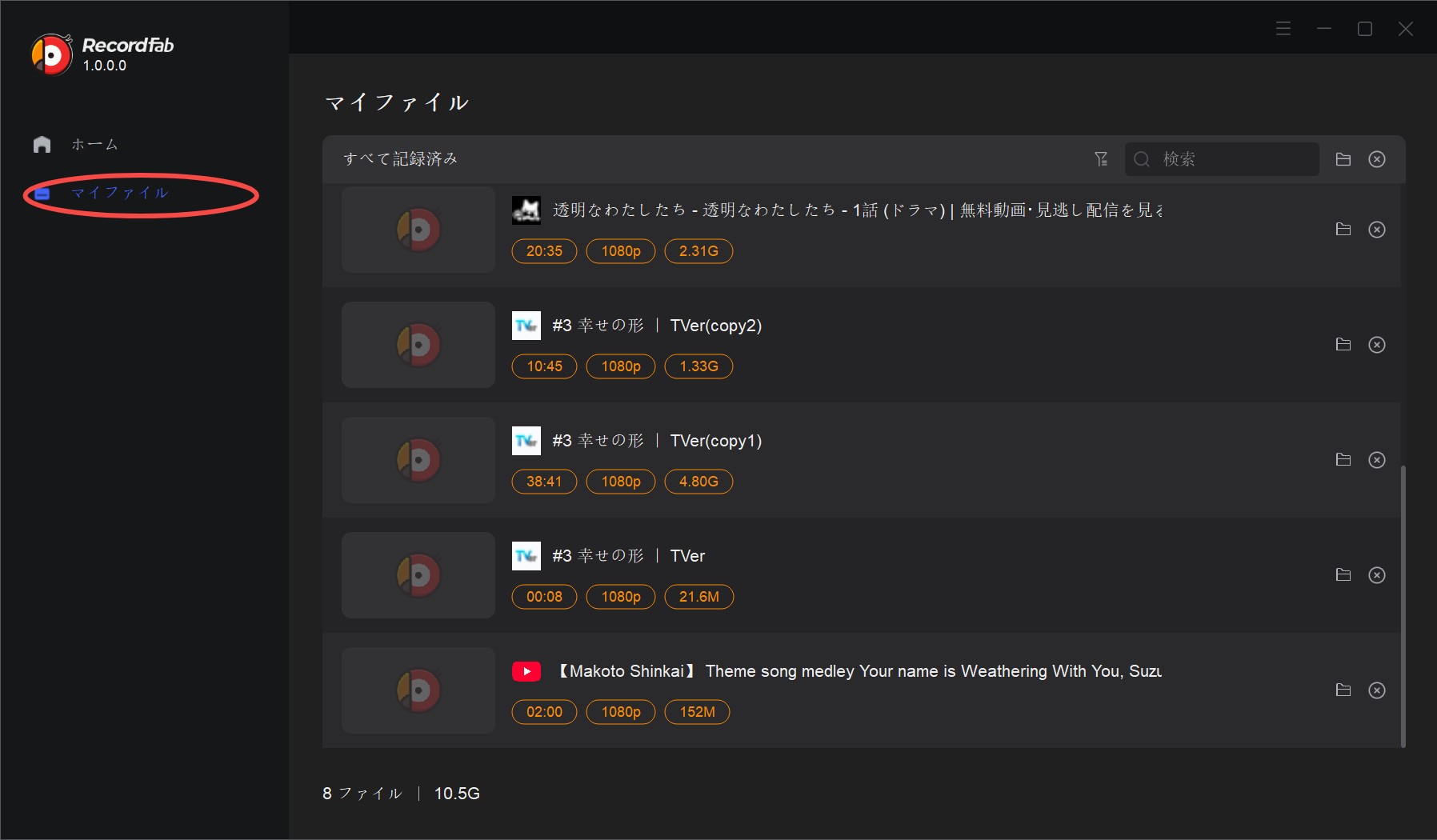
Task: Click delete-all icon in the header bar
Action: click(x=1377, y=159)
